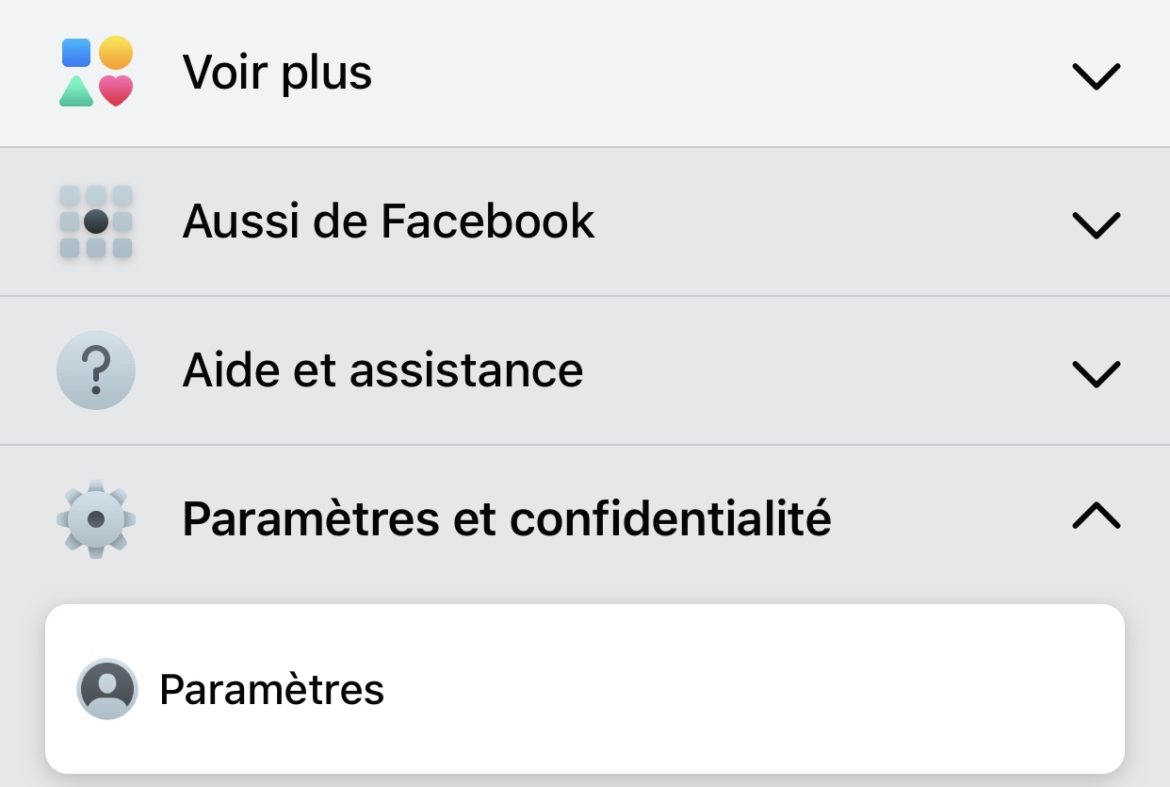
Task: Expand Aussi de Facebook using its chevron
Action: (x=1096, y=224)
